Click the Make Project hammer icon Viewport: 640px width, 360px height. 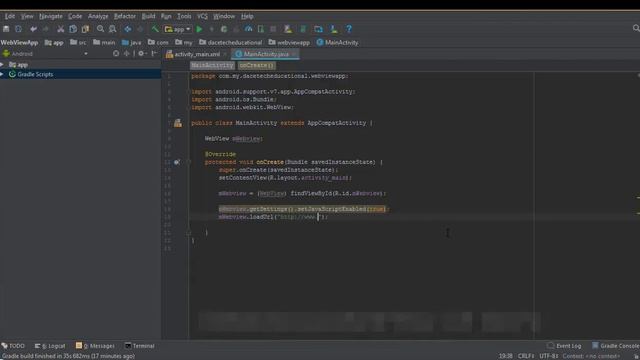tap(155, 29)
